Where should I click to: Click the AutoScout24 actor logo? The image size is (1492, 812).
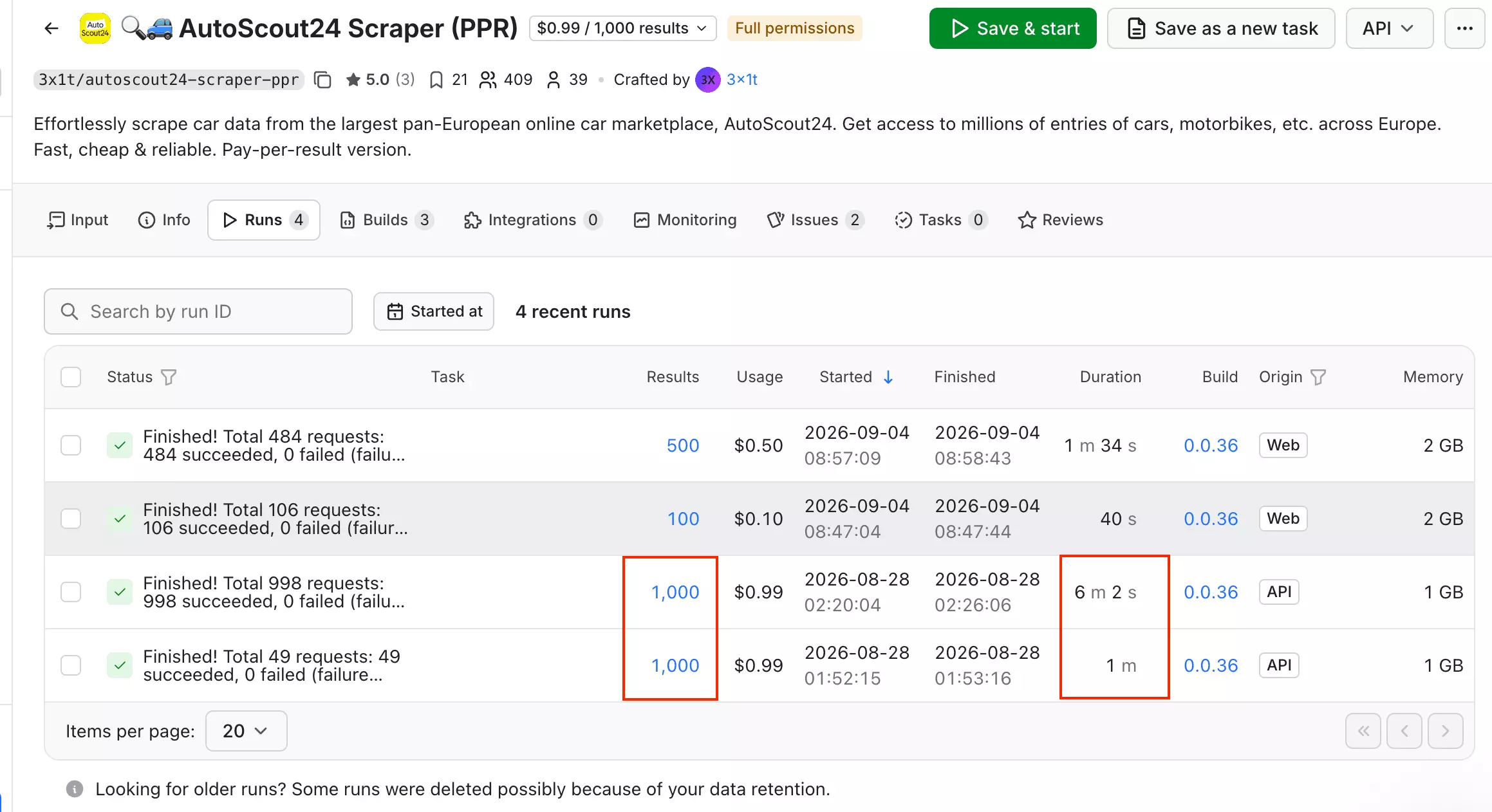pos(95,28)
